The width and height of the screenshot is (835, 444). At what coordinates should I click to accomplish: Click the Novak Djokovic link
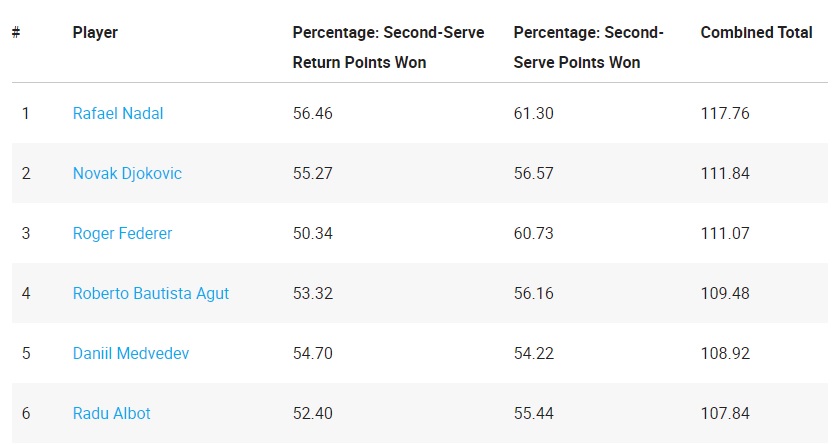point(127,173)
